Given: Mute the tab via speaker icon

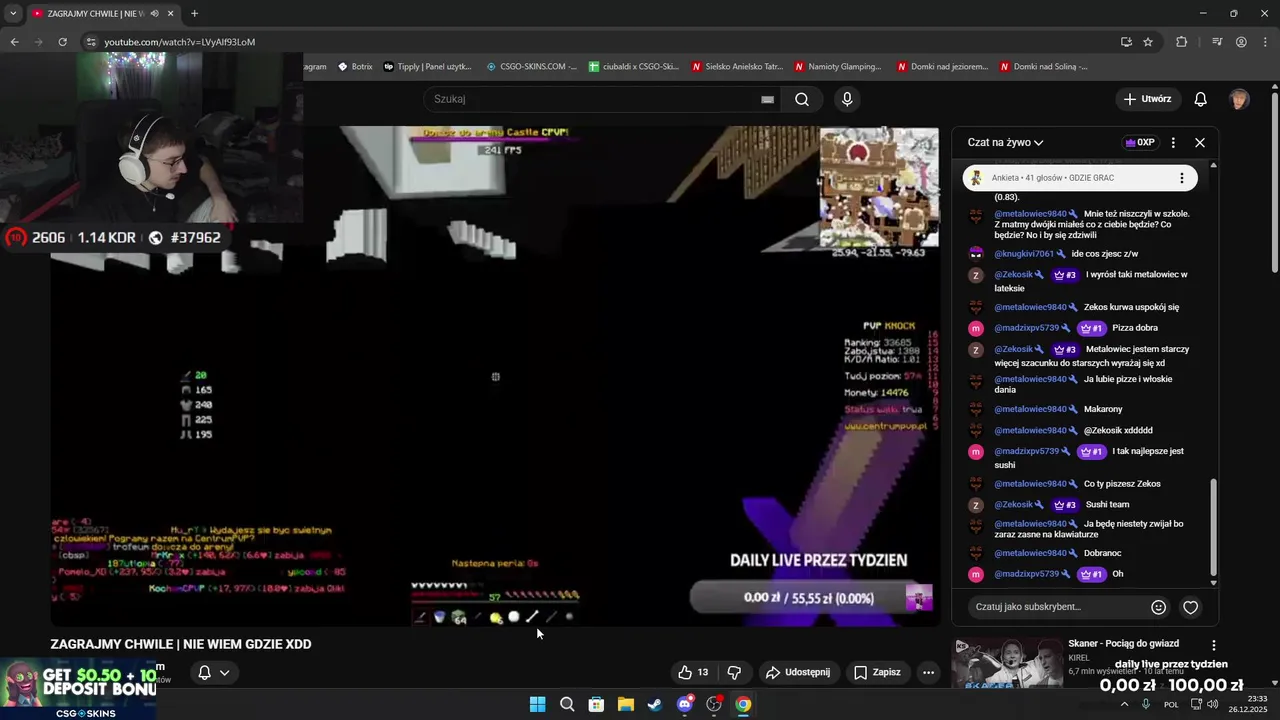Looking at the screenshot, I should point(154,14).
